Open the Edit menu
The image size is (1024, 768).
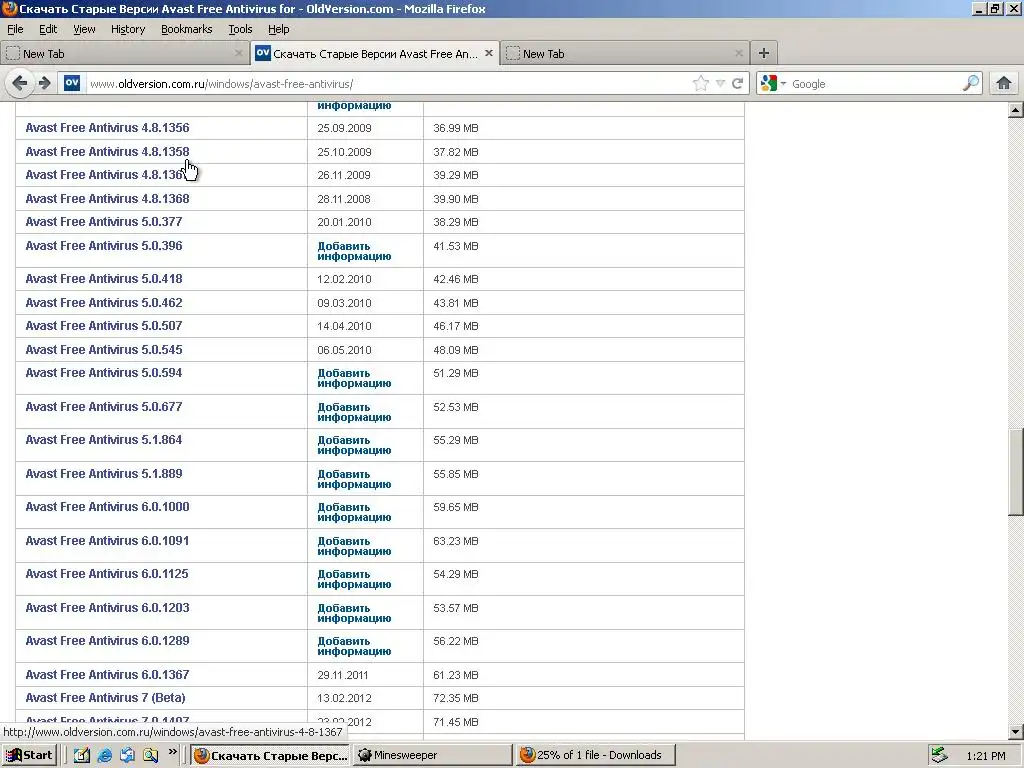click(x=48, y=29)
